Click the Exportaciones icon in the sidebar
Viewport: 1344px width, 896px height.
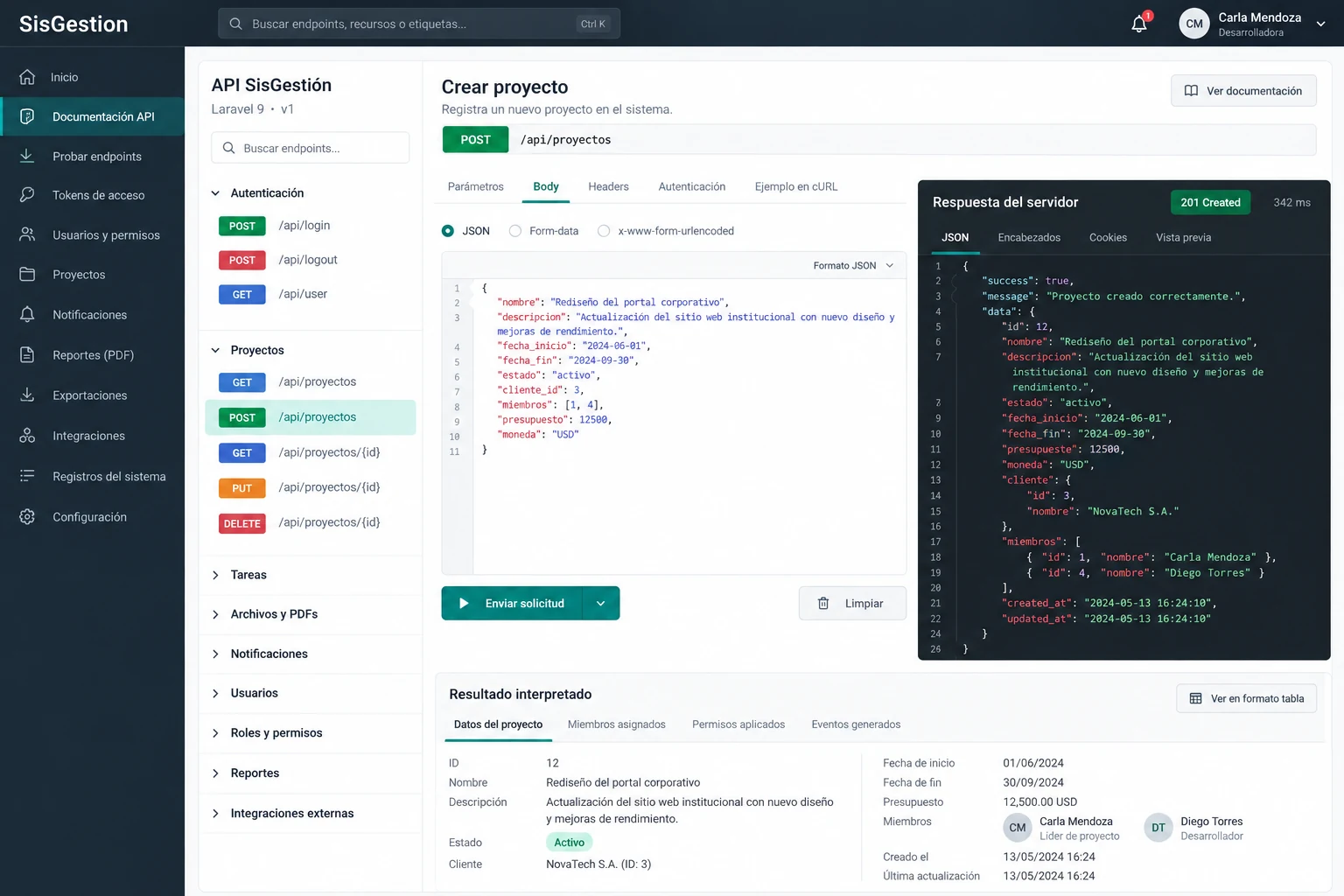[x=27, y=395]
